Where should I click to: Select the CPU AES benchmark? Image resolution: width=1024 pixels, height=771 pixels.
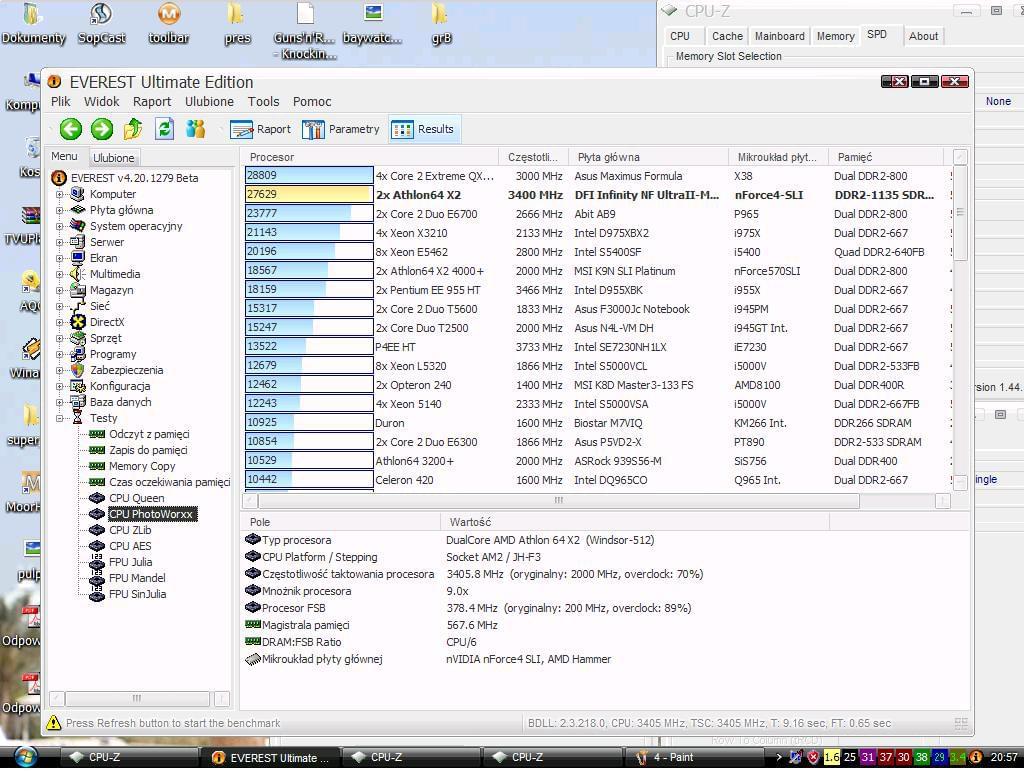coord(130,546)
